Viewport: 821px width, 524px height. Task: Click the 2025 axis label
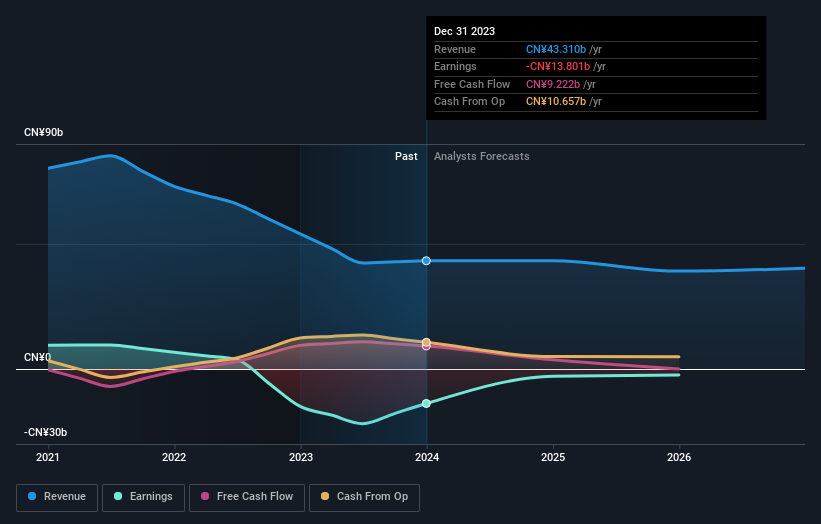click(553, 457)
